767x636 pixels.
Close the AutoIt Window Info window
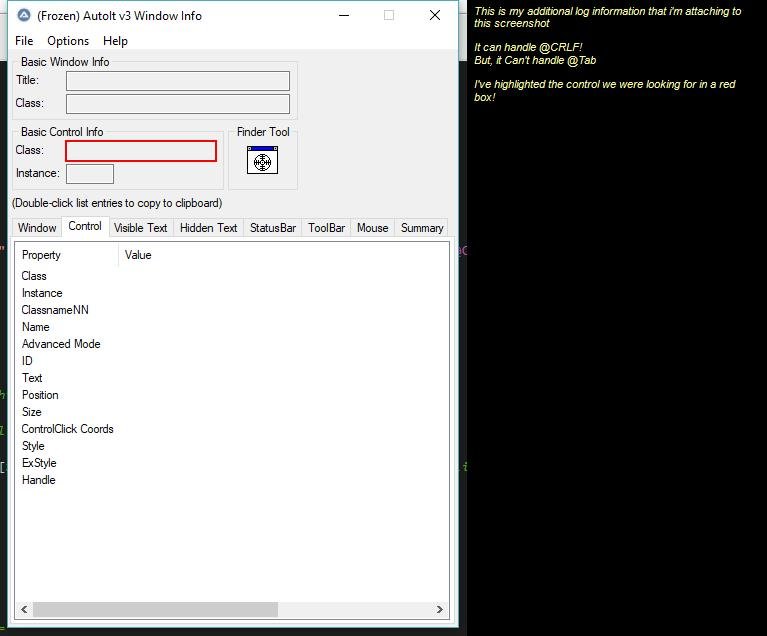(x=435, y=15)
